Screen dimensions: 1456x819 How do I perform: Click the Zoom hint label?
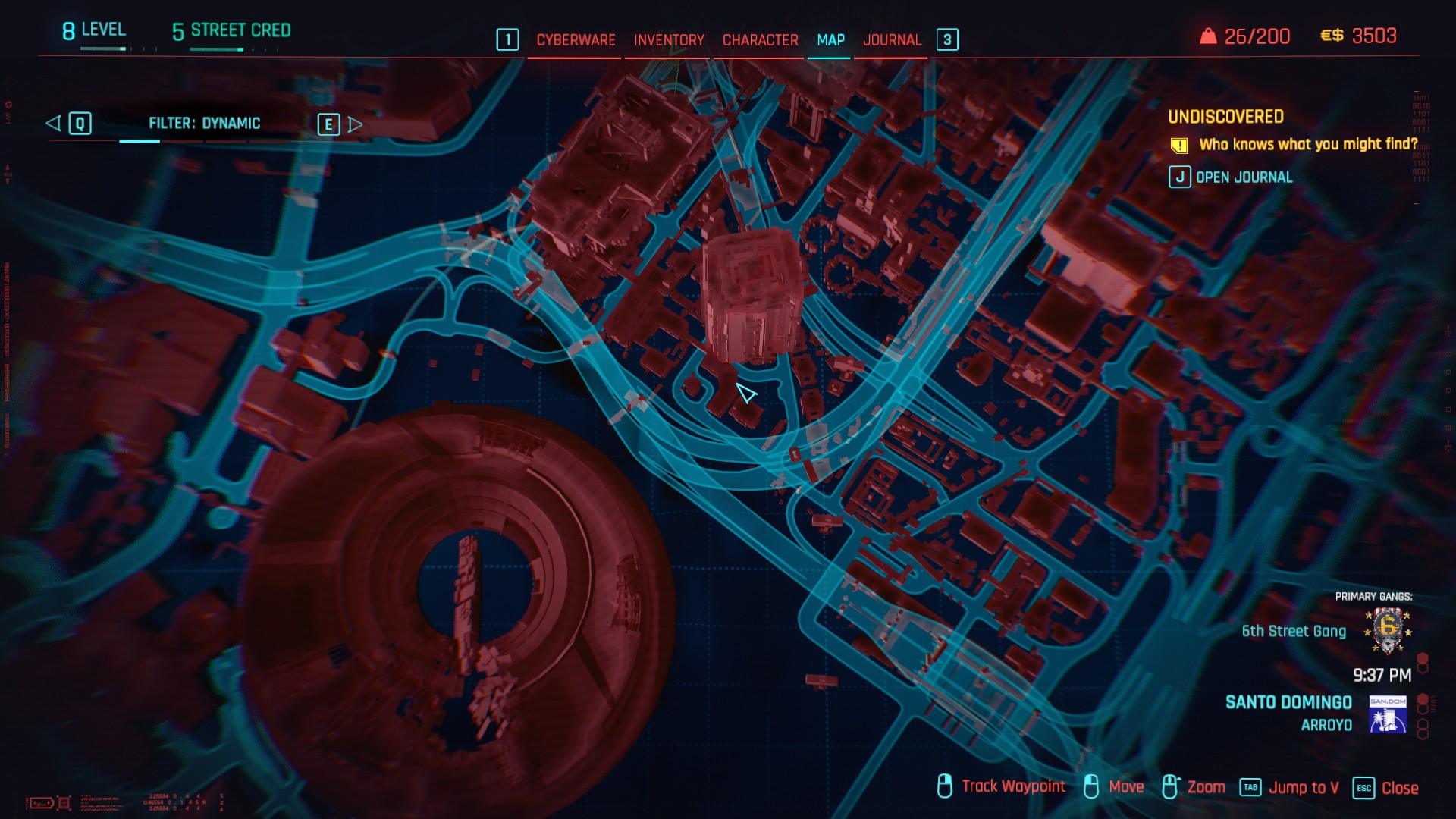coord(1206,787)
